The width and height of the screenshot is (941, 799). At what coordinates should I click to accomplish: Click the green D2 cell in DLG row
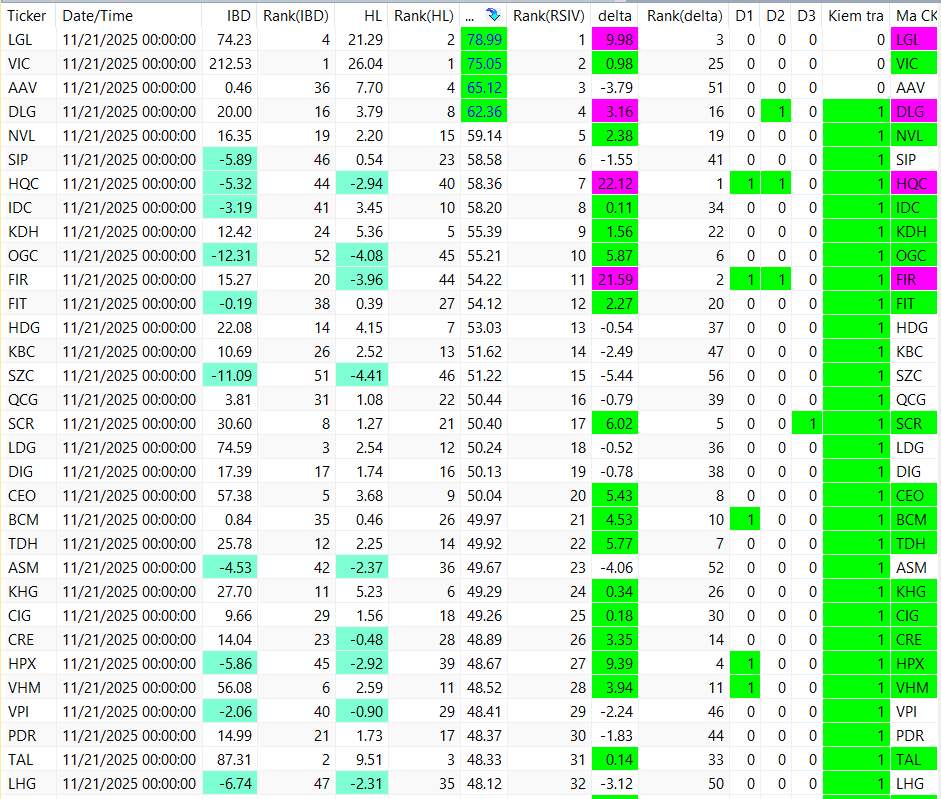pos(776,112)
